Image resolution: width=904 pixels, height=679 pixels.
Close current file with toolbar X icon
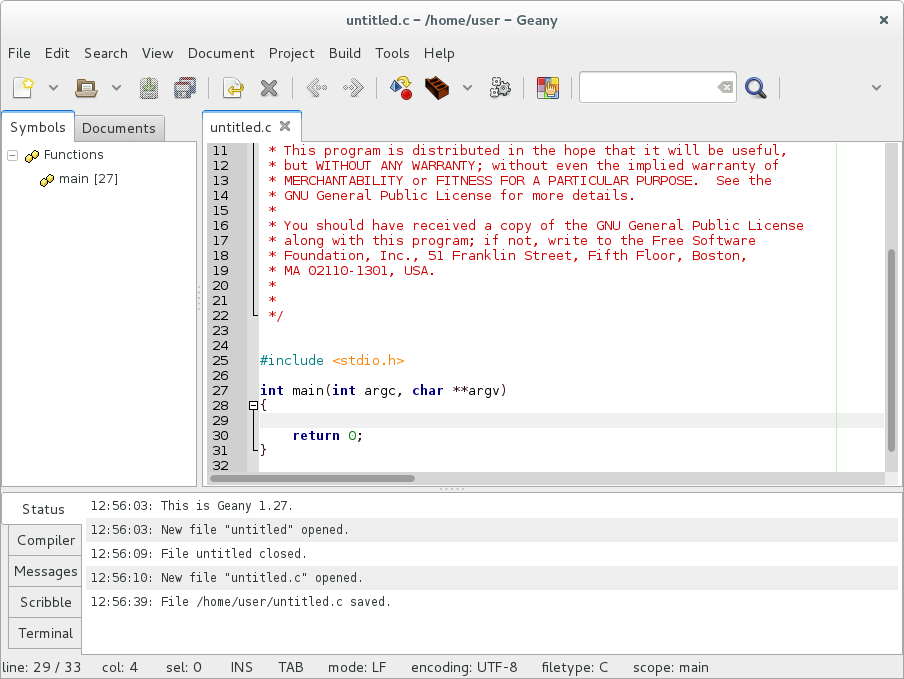[x=269, y=88]
